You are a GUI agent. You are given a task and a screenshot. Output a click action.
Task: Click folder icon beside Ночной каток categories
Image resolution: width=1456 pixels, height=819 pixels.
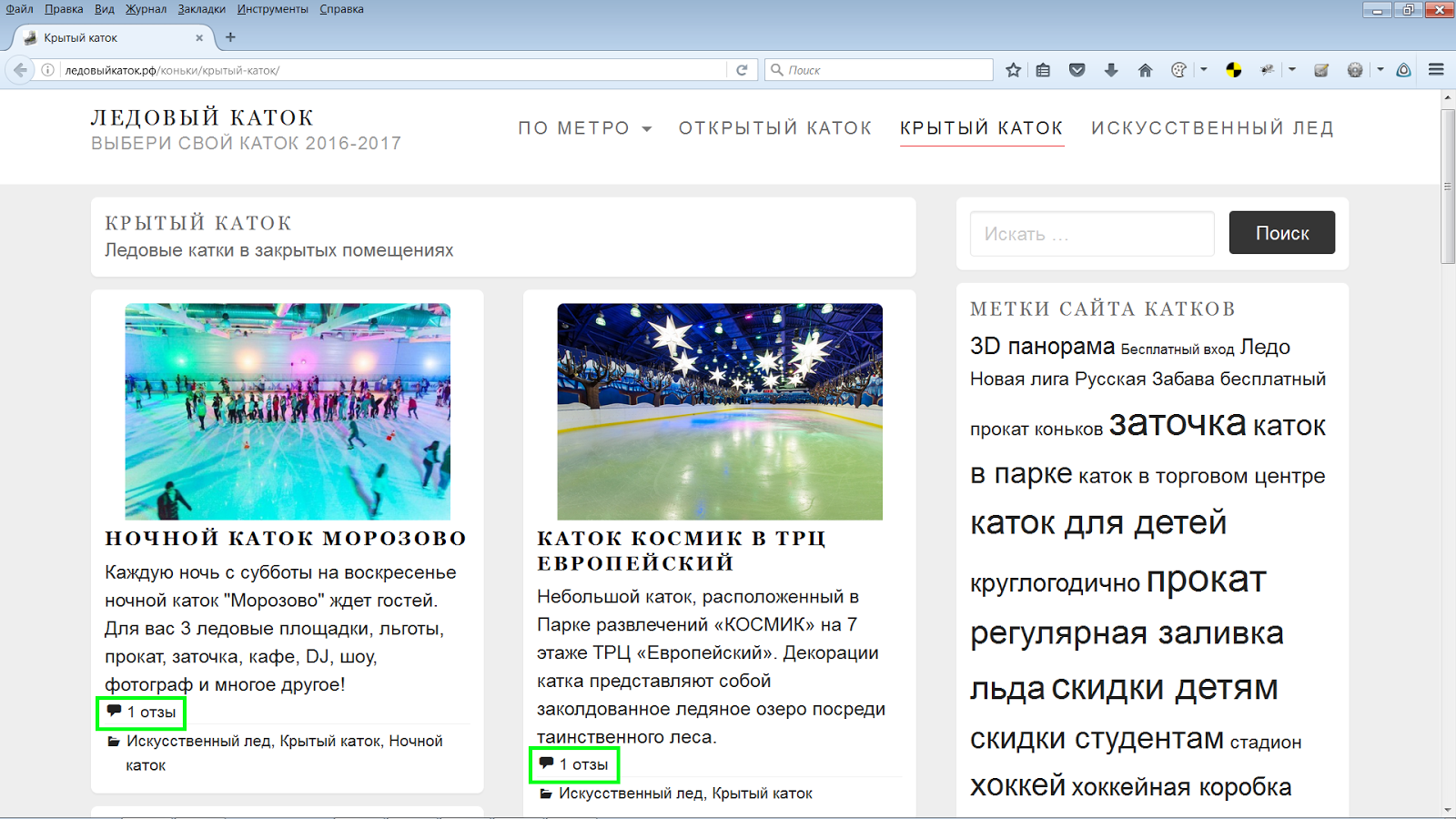114,742
